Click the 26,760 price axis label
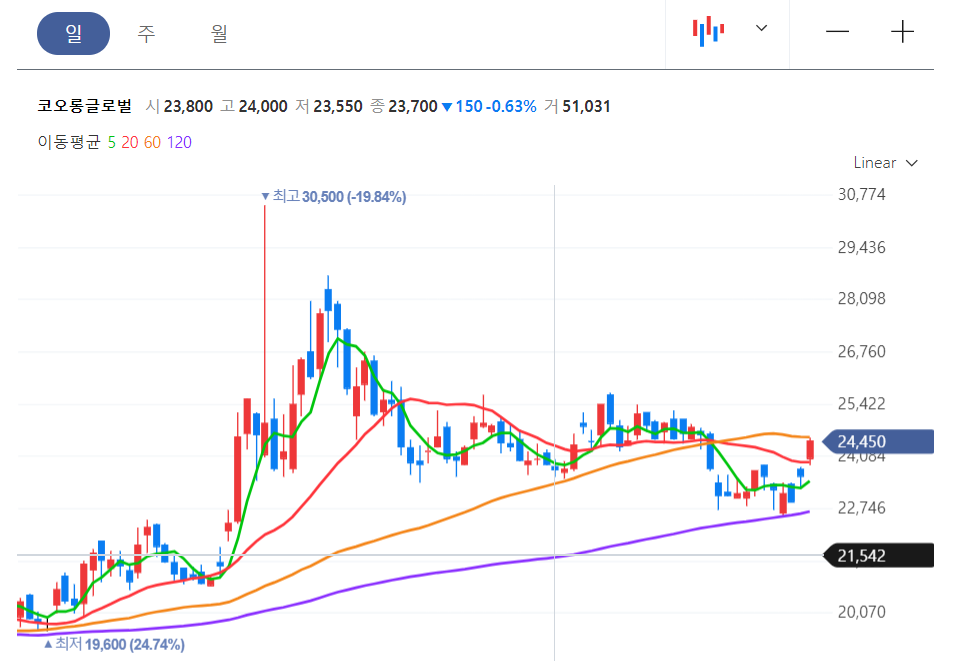Screen dimensions: 954x661 click(x=862, y=352)
